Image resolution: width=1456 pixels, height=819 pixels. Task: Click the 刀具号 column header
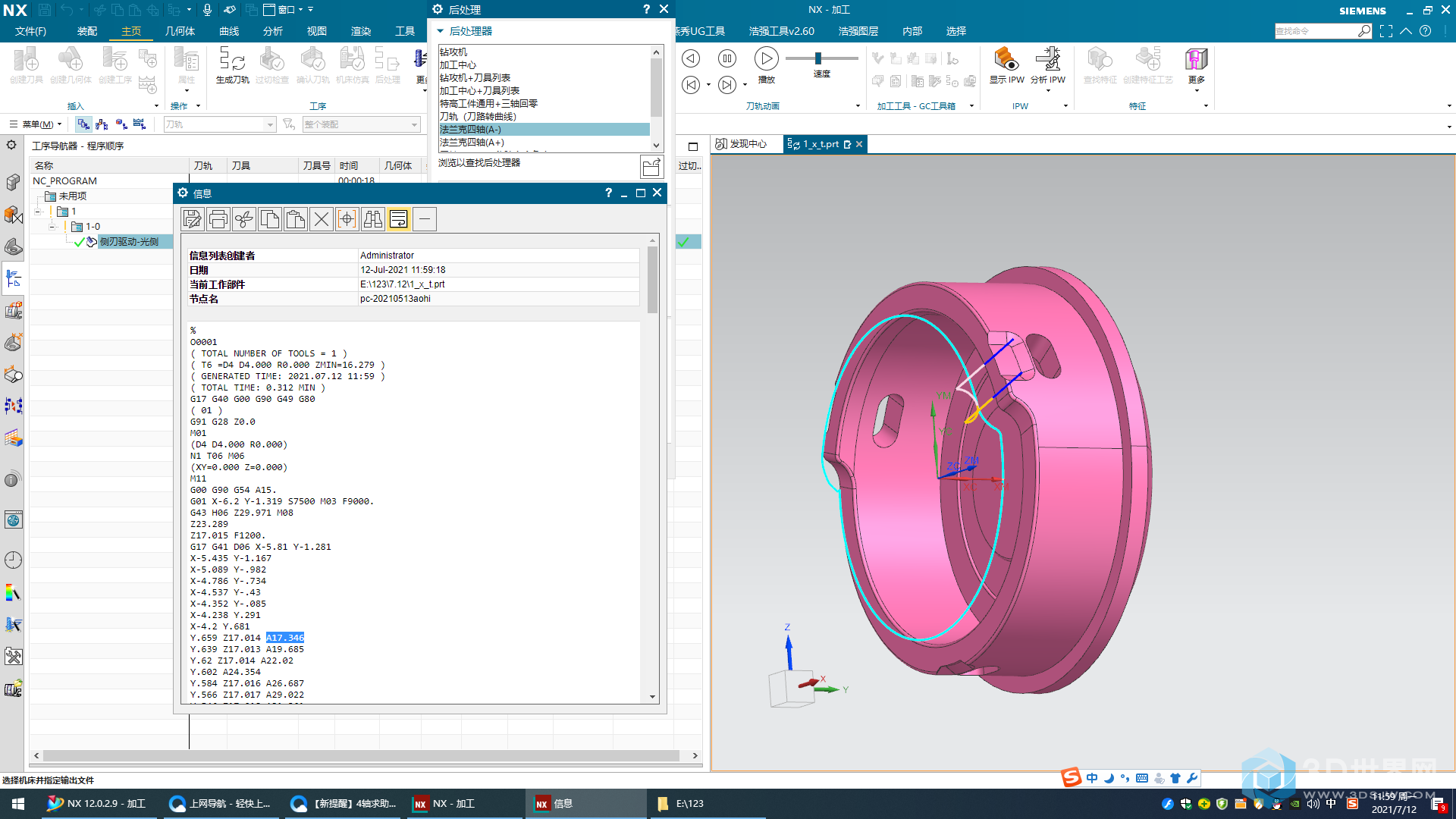click(x=316, y=166)
